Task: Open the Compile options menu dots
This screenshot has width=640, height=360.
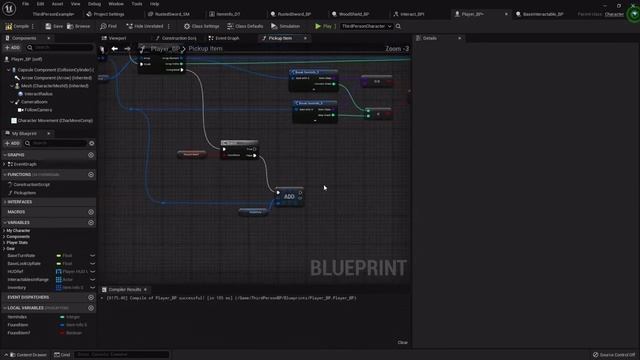Action: click(33, 26)
